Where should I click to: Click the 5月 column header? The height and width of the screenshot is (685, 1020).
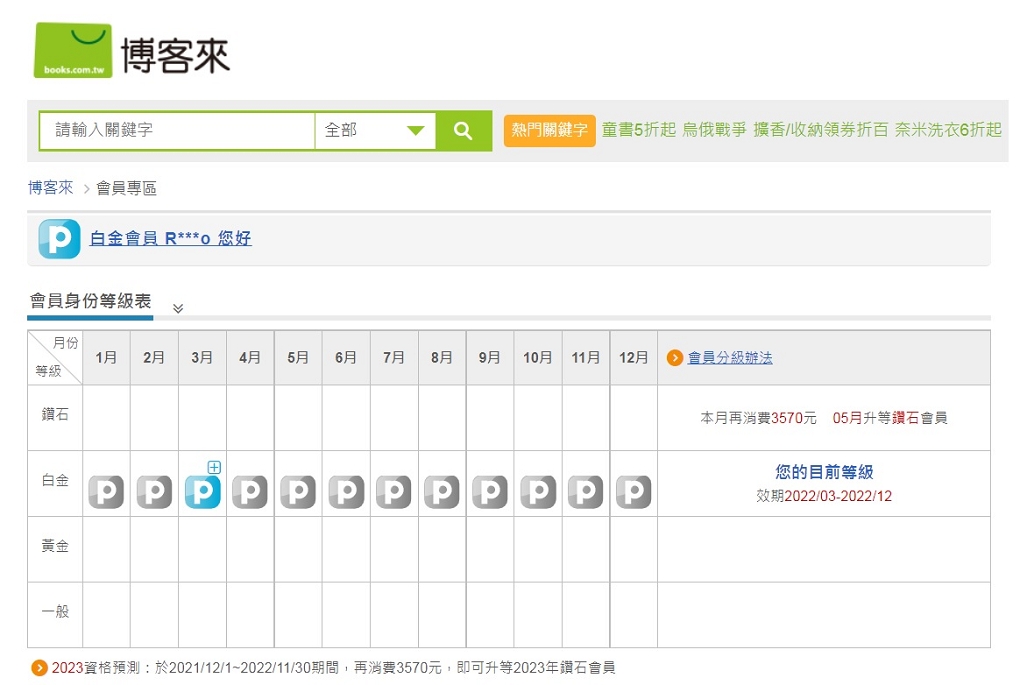[298, 358]
